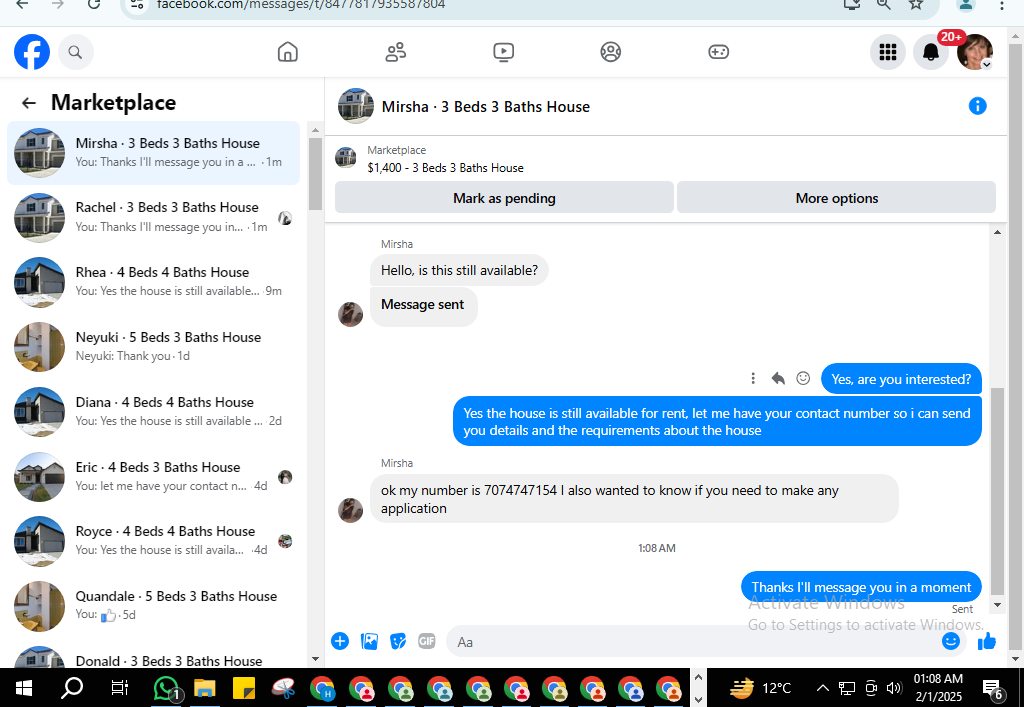Open the Groups icon in top navigation
Screen dimensions: 1024x707
611,52
